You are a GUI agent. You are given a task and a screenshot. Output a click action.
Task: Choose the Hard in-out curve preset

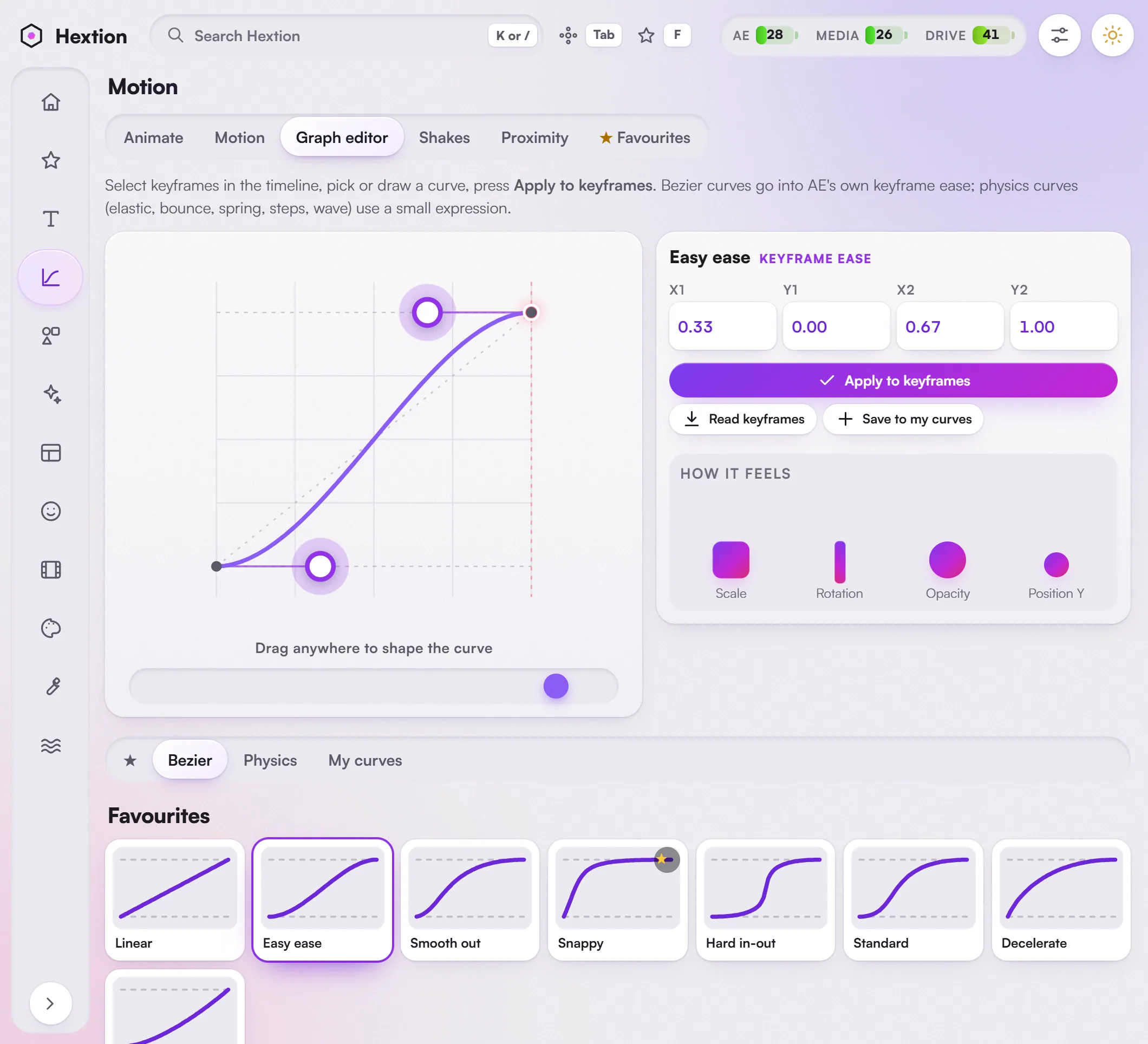click(765, 900)
